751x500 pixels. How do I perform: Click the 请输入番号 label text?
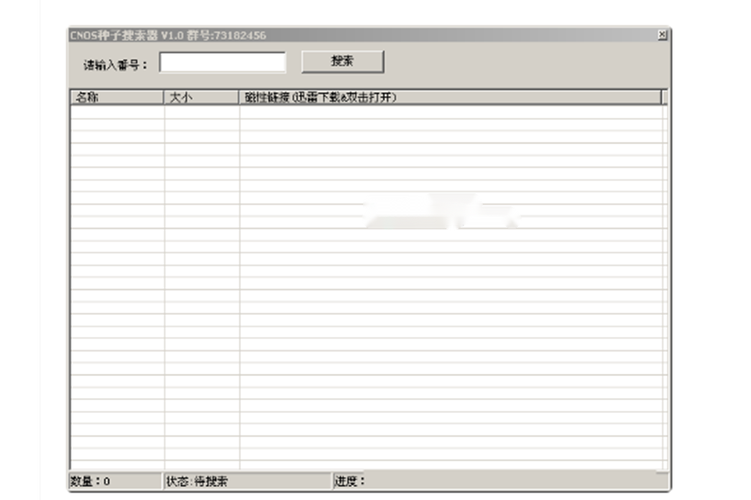point(115,64)
